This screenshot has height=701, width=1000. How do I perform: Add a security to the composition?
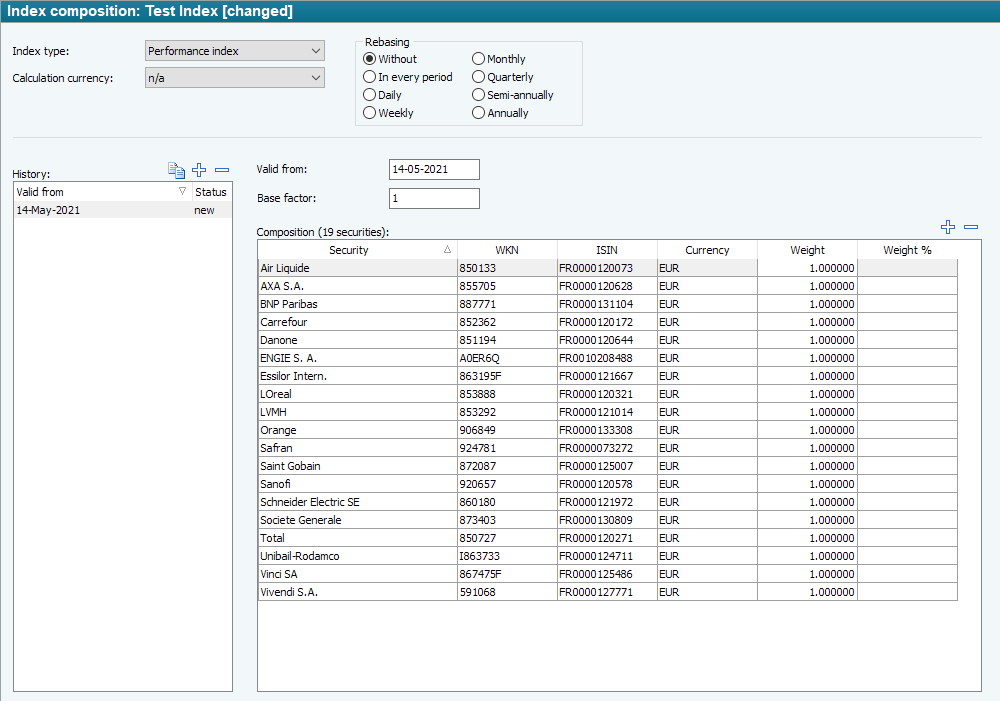click(x=948, y=228)
